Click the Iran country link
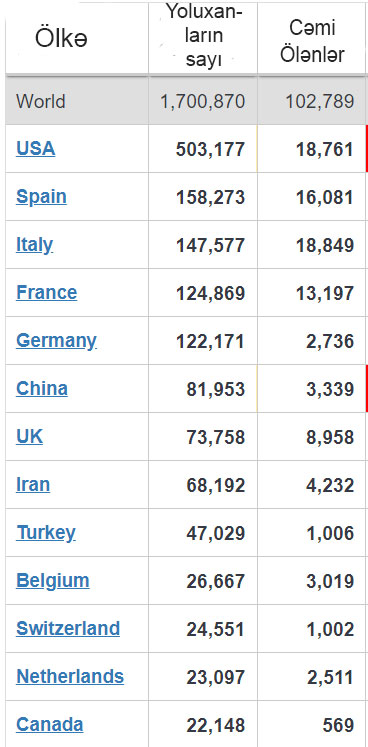368x747 pixels. tap(33, 484)
